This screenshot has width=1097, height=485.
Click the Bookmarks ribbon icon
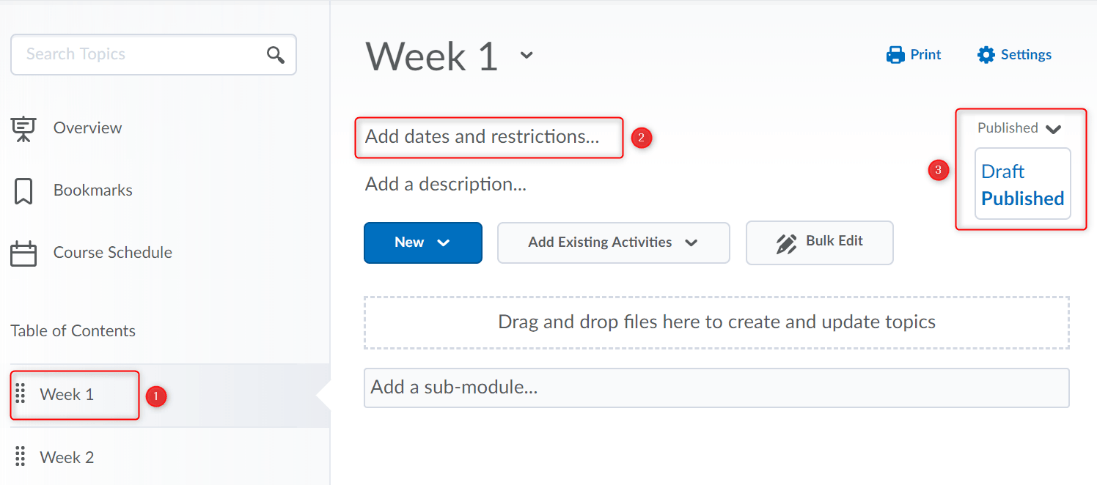pyautogui.click(x=23, y=190)
